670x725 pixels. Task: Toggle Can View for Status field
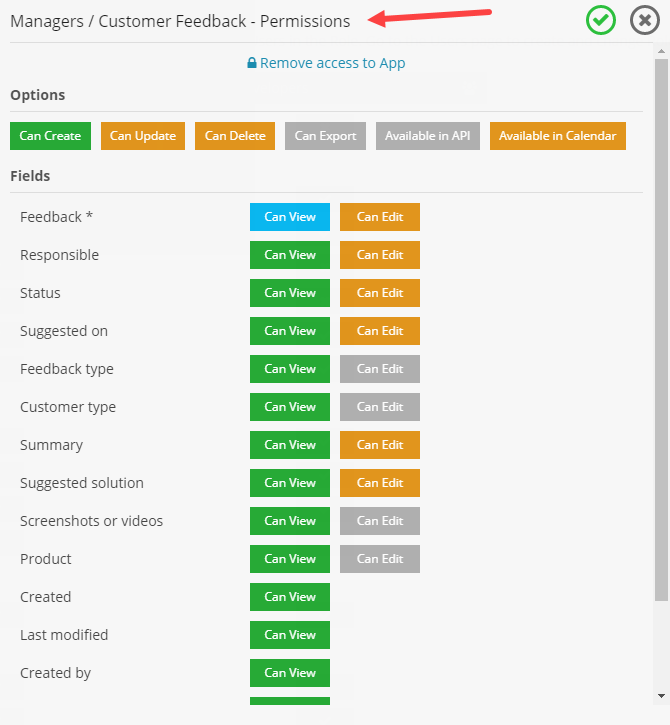point(290,293)
